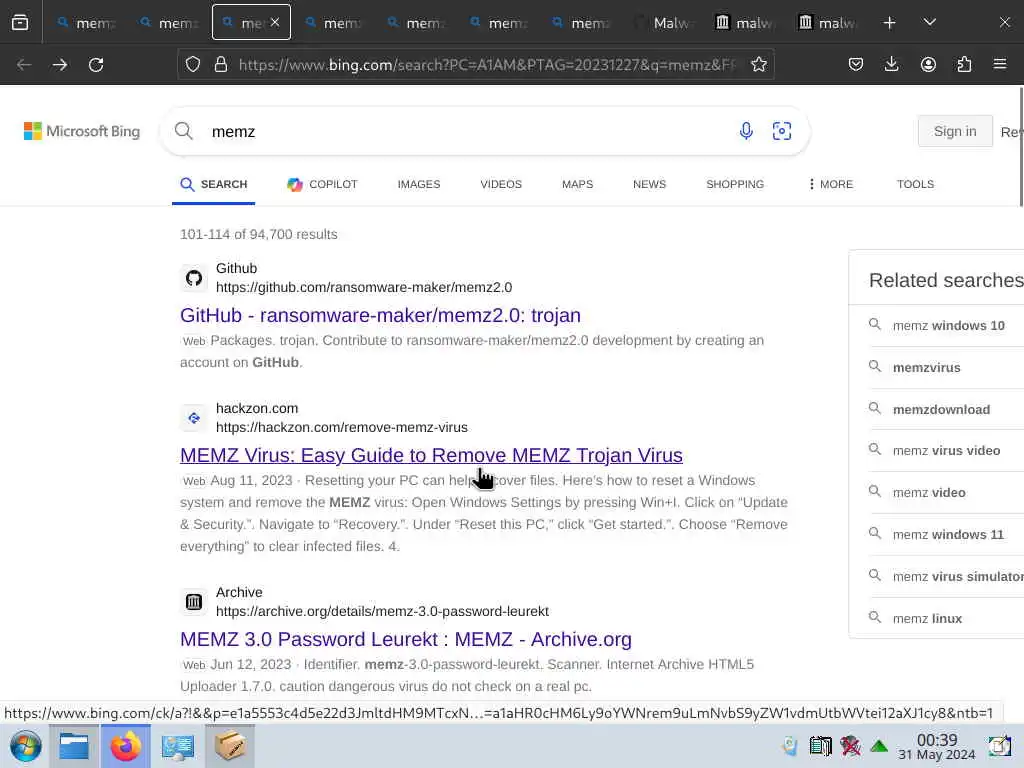This screenshot has width=1024, height=768.
Task: Click the hackzon.com site favicon
Action: tap(194, 418)
